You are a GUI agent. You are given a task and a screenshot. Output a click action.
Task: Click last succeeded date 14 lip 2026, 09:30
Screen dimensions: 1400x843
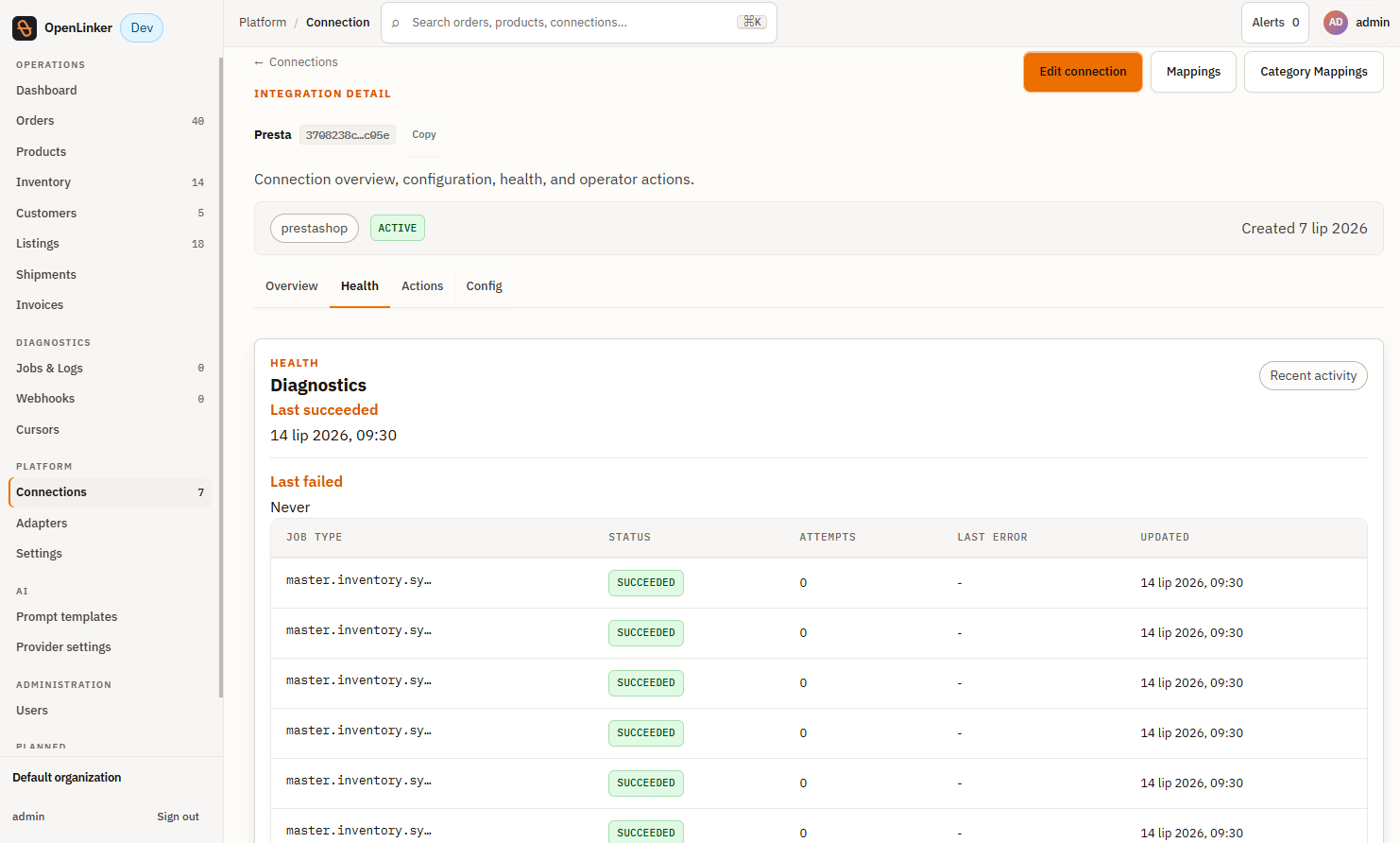tap(333, 436)
